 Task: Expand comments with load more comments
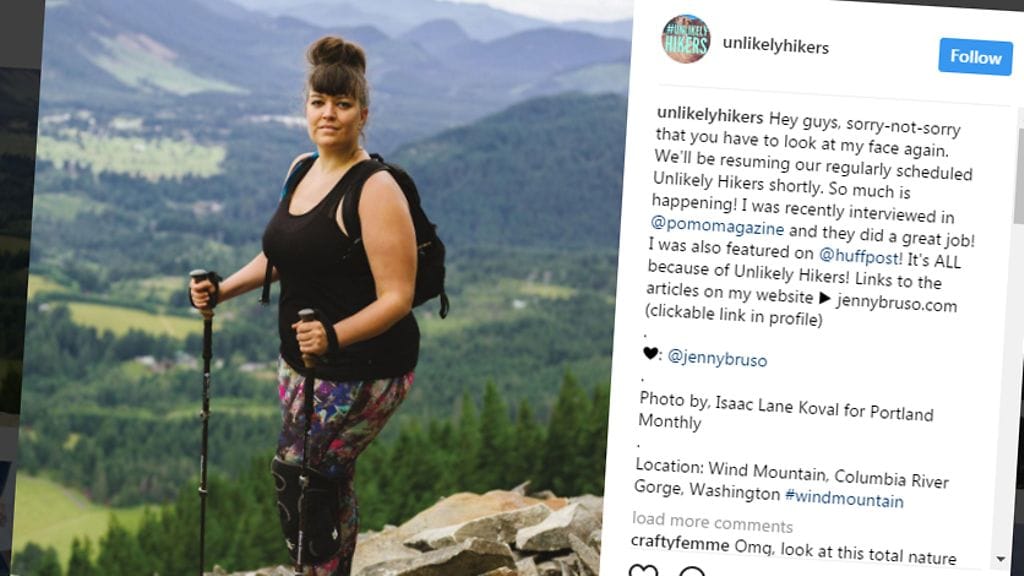712,522
